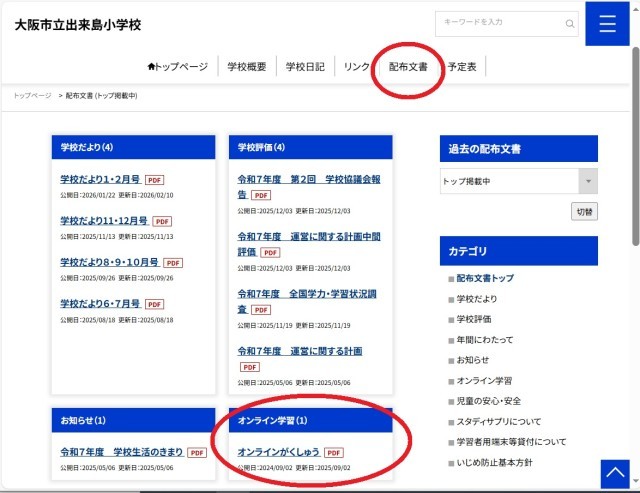Open the 予定表 navigation item
640x493 pixels.
click(x=461, y=67)
